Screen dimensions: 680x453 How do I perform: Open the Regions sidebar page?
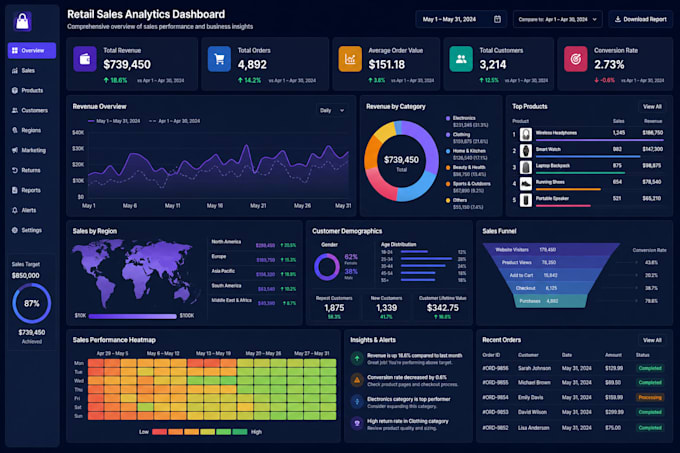coord(32,130)
